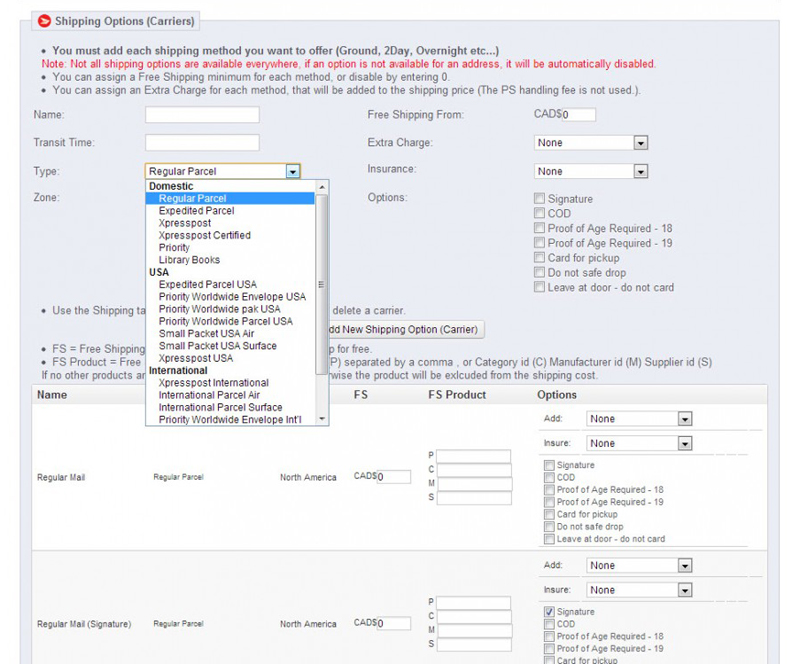Click North America zone in Regular Mail row

[308, 478]
